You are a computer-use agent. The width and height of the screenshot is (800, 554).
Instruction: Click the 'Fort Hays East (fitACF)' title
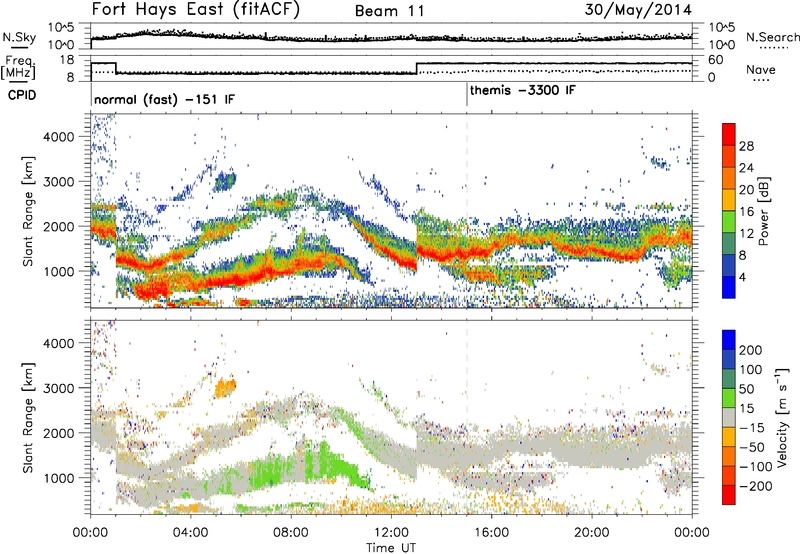pos(196,9)
